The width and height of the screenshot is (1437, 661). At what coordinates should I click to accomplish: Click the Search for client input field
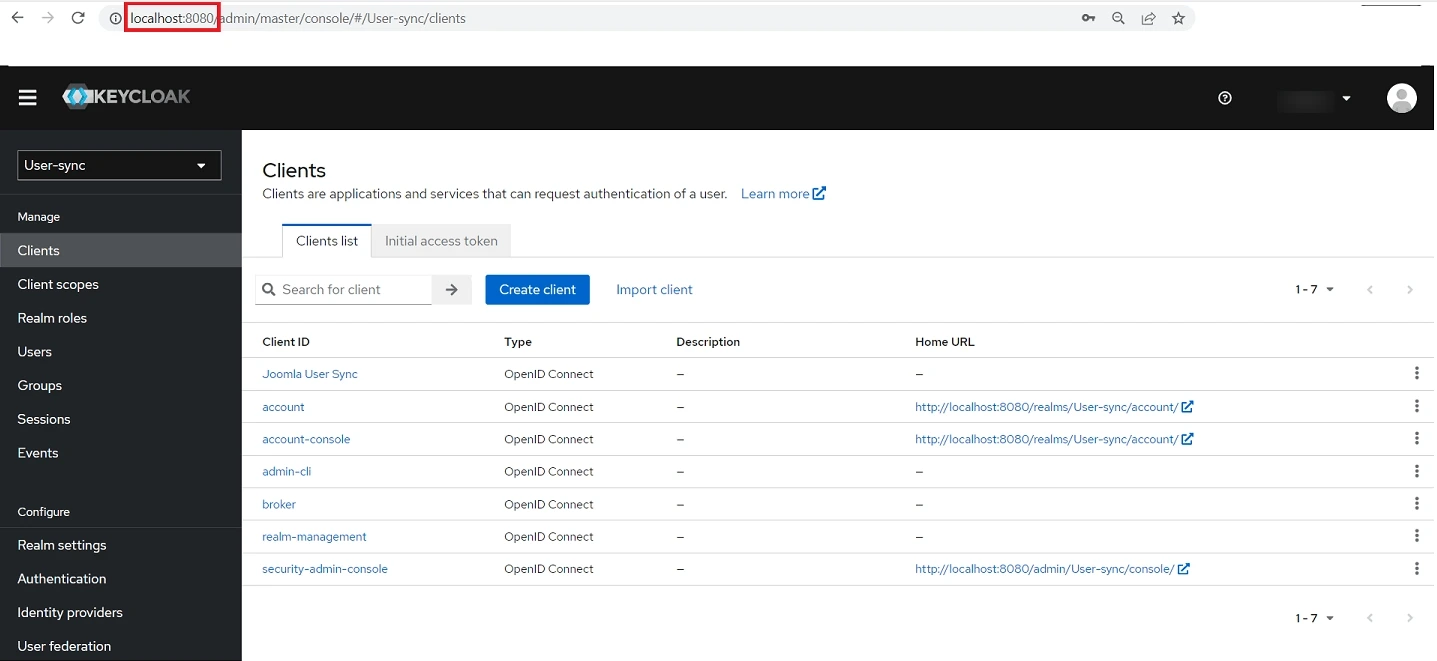(343, 289)
